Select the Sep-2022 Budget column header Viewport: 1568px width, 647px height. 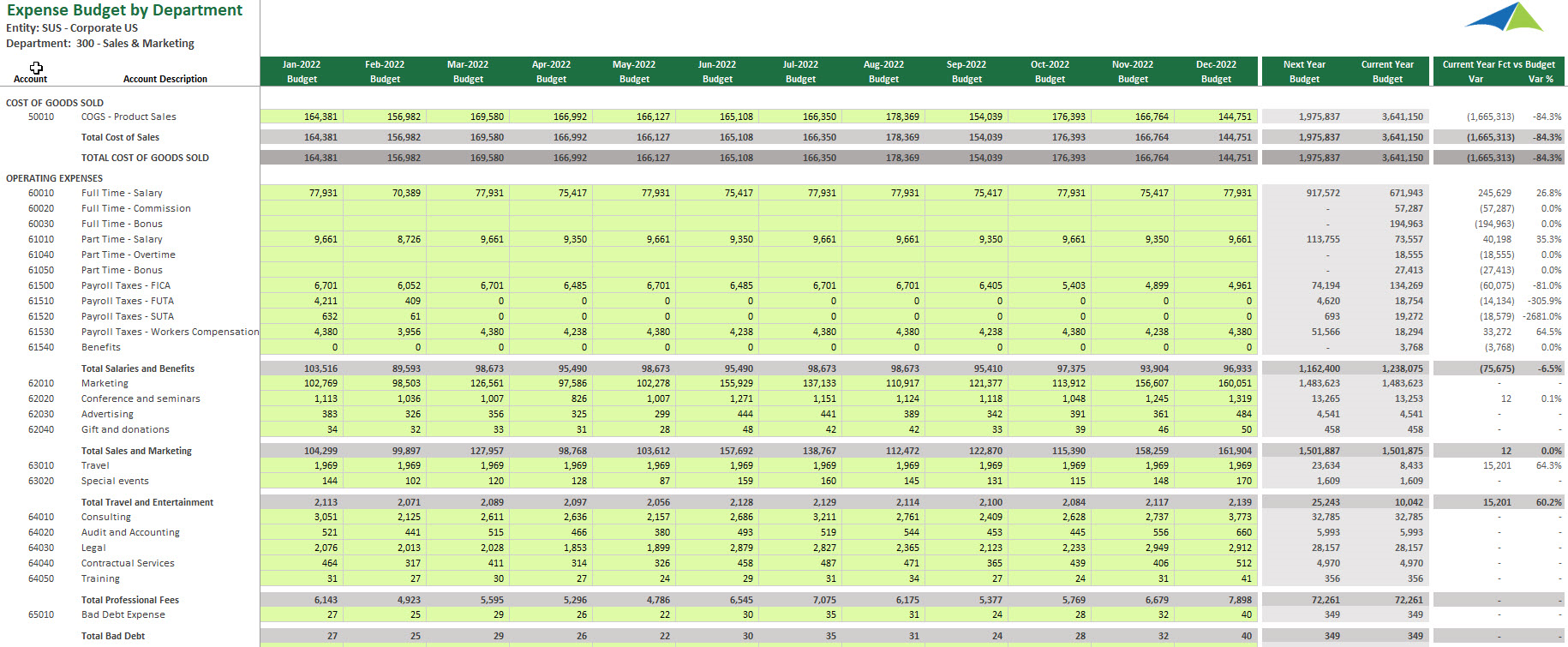tap(967, 71)
